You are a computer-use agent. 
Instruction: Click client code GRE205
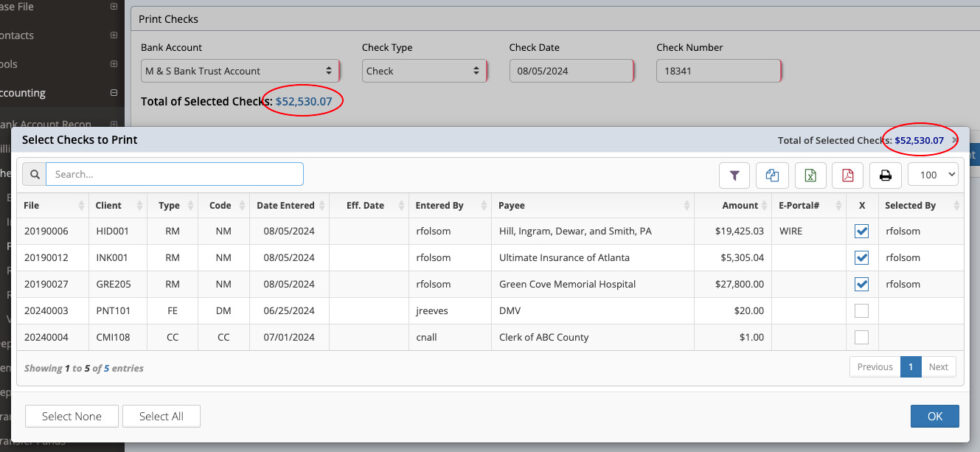[113, 284]
